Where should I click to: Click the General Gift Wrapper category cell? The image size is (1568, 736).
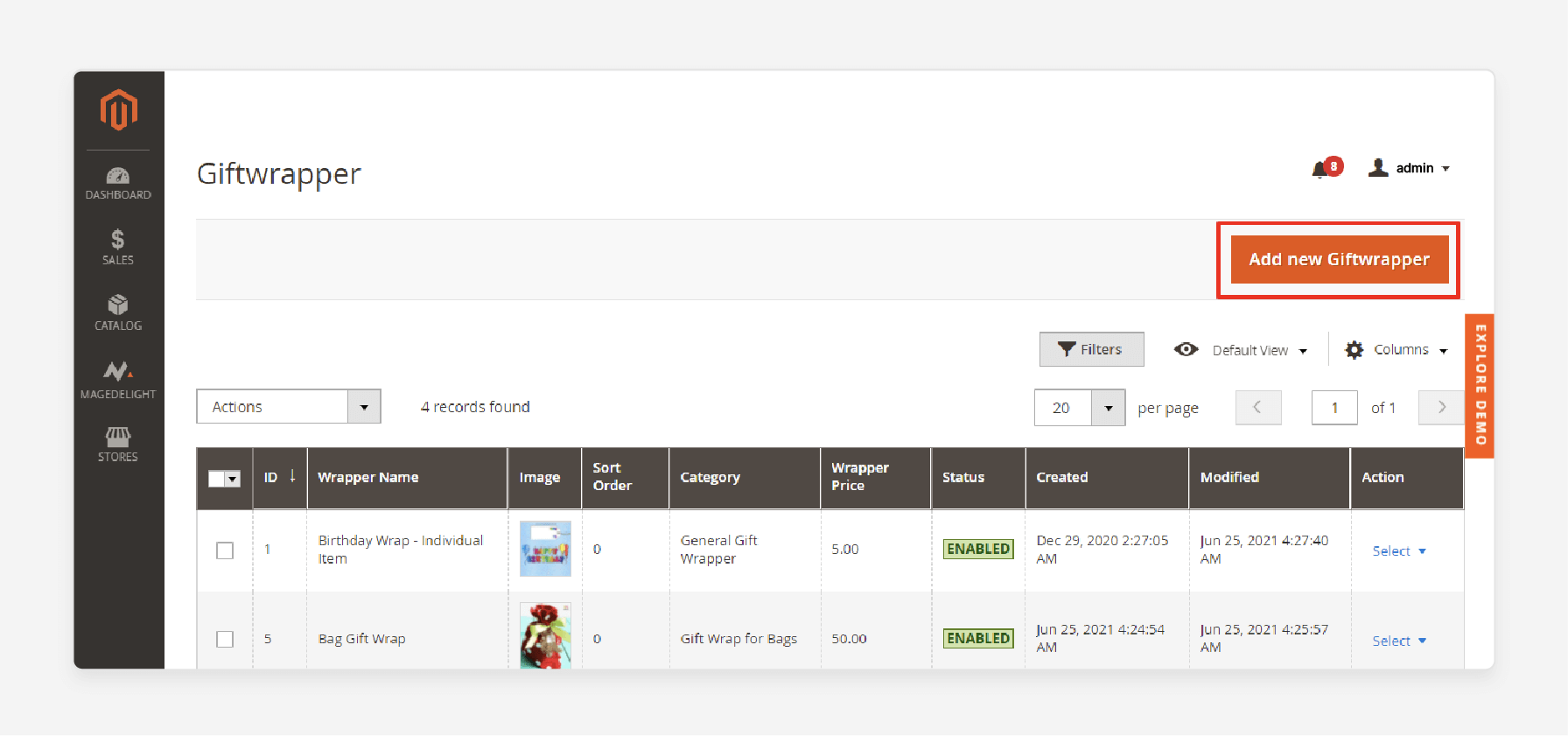pyautogui.click(x=719, y=550)
